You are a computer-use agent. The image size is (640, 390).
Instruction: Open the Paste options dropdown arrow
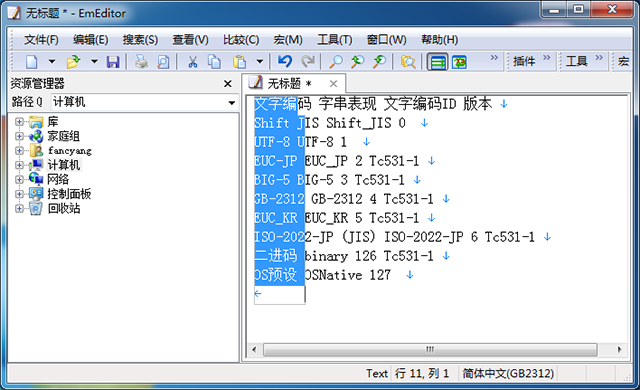tap(260, 62)
